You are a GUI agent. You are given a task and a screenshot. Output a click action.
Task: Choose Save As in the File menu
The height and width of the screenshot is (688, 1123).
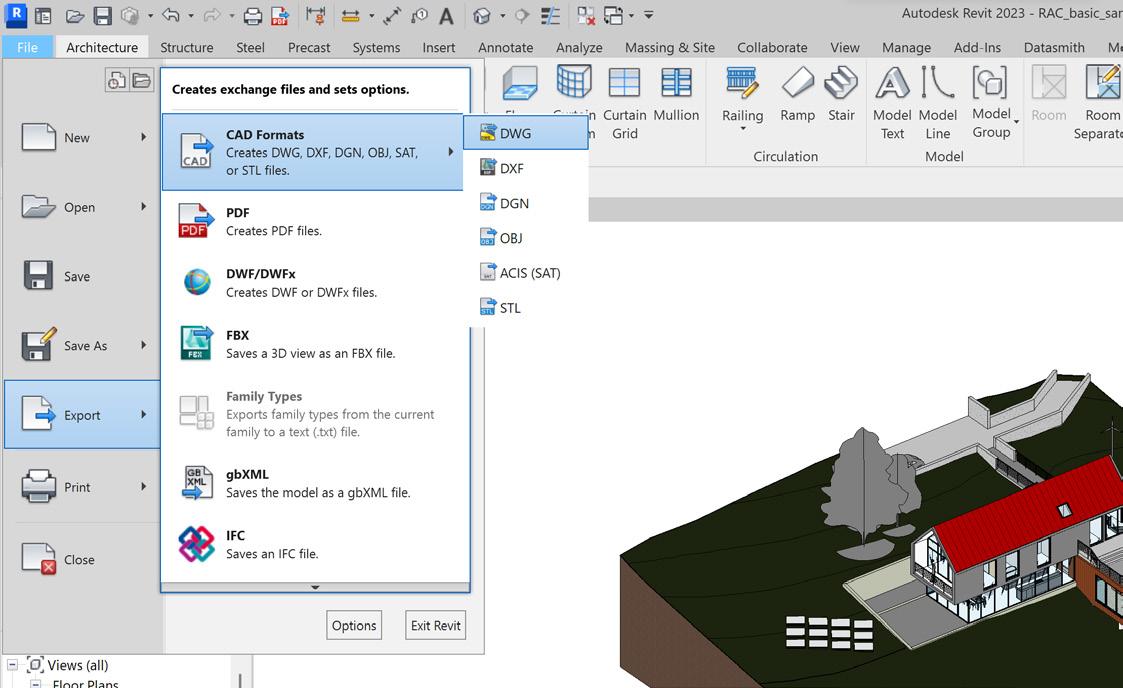pyautogui.click(x=83, y=346)
